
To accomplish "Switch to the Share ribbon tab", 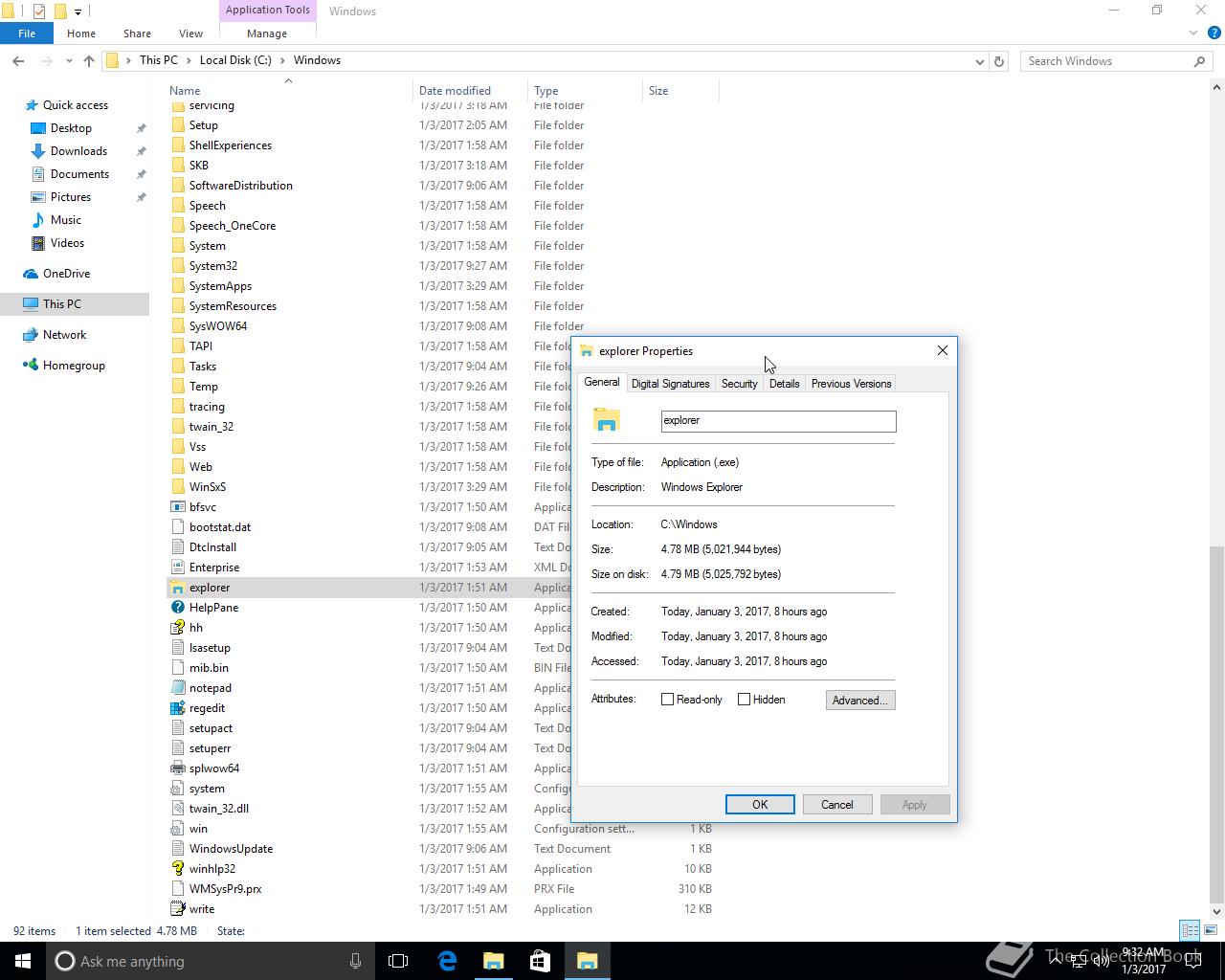I will (137, 33).
